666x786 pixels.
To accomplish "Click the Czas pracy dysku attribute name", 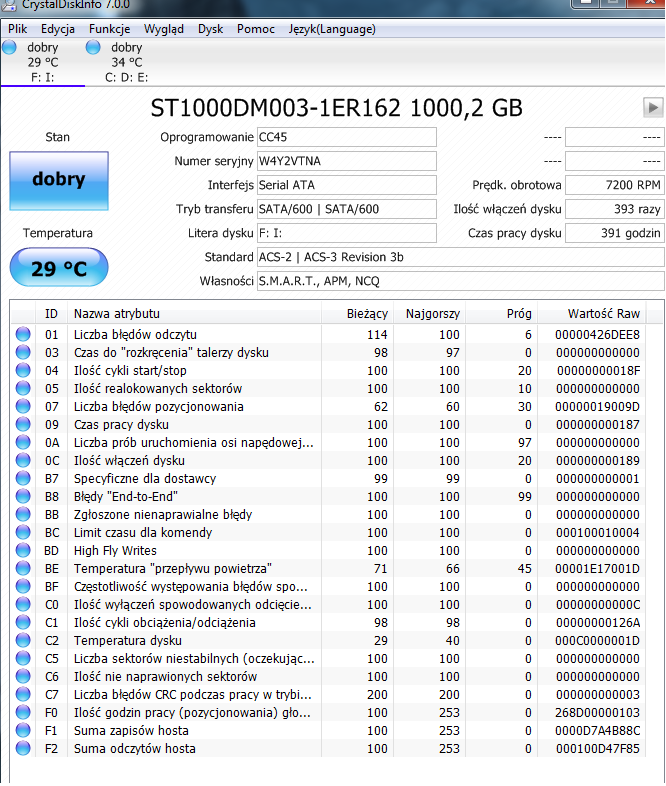I will [121, 425].
